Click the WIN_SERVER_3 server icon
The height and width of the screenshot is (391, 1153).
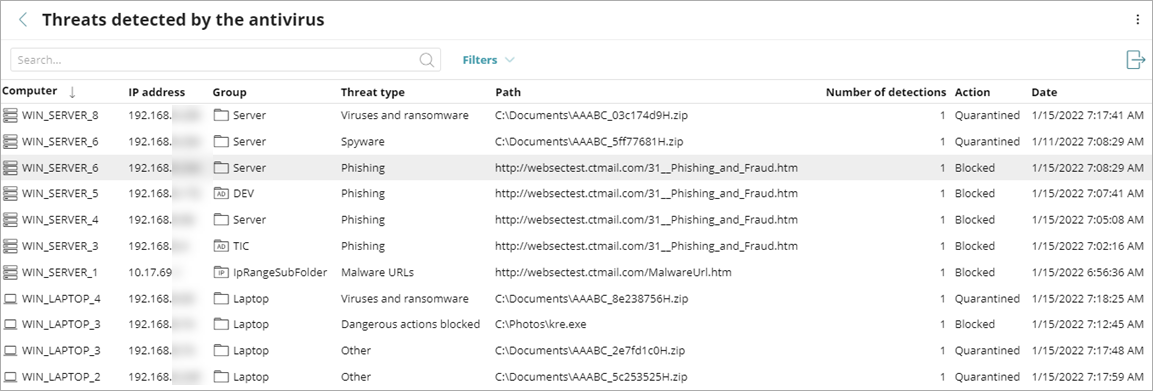click(x=10, y=245)
